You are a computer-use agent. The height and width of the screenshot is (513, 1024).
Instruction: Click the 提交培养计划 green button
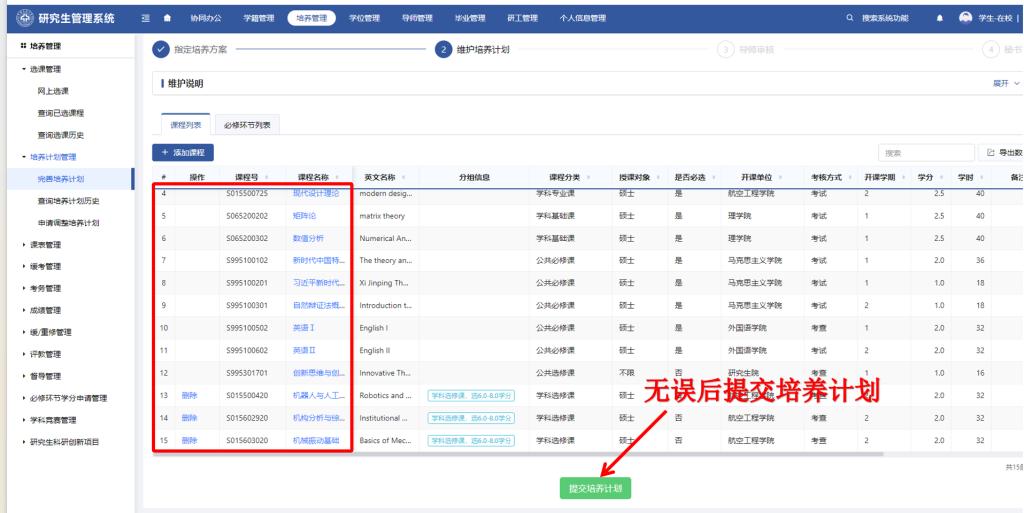pos(595,488)
